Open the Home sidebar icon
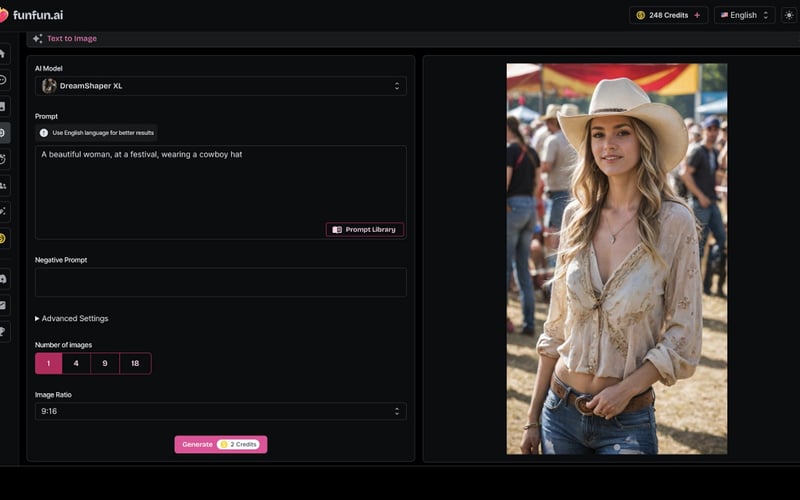The width and height of the screenshot is (800, 500). [x=3, y=54]
